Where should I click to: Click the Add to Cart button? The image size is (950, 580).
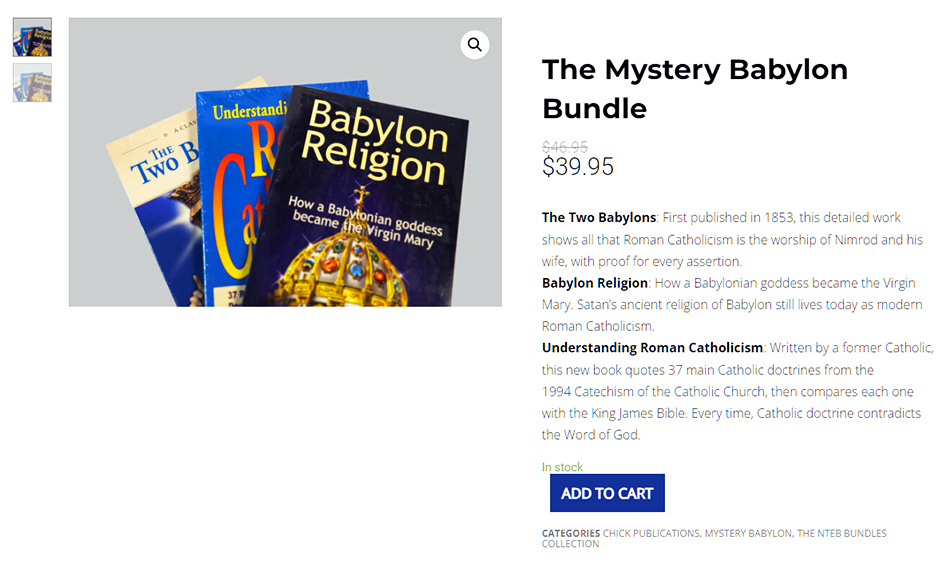[x=607, y=493]
